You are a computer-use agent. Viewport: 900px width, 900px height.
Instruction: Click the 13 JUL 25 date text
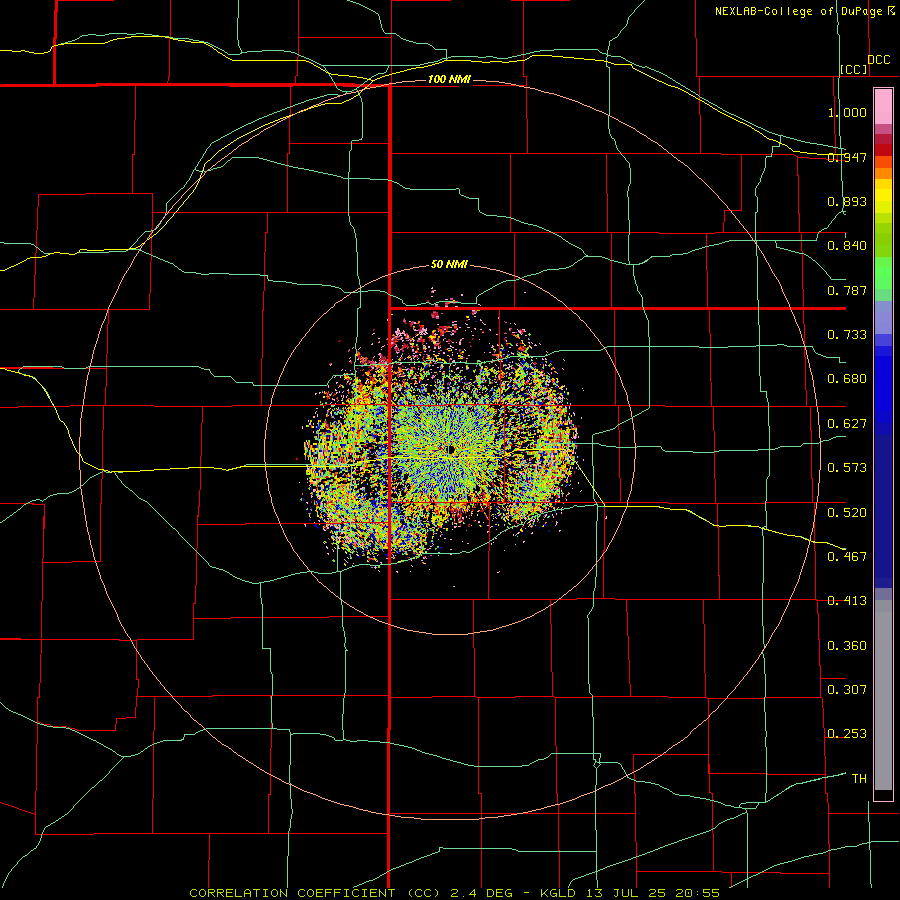pyautogui.click(x=626, y=893)
